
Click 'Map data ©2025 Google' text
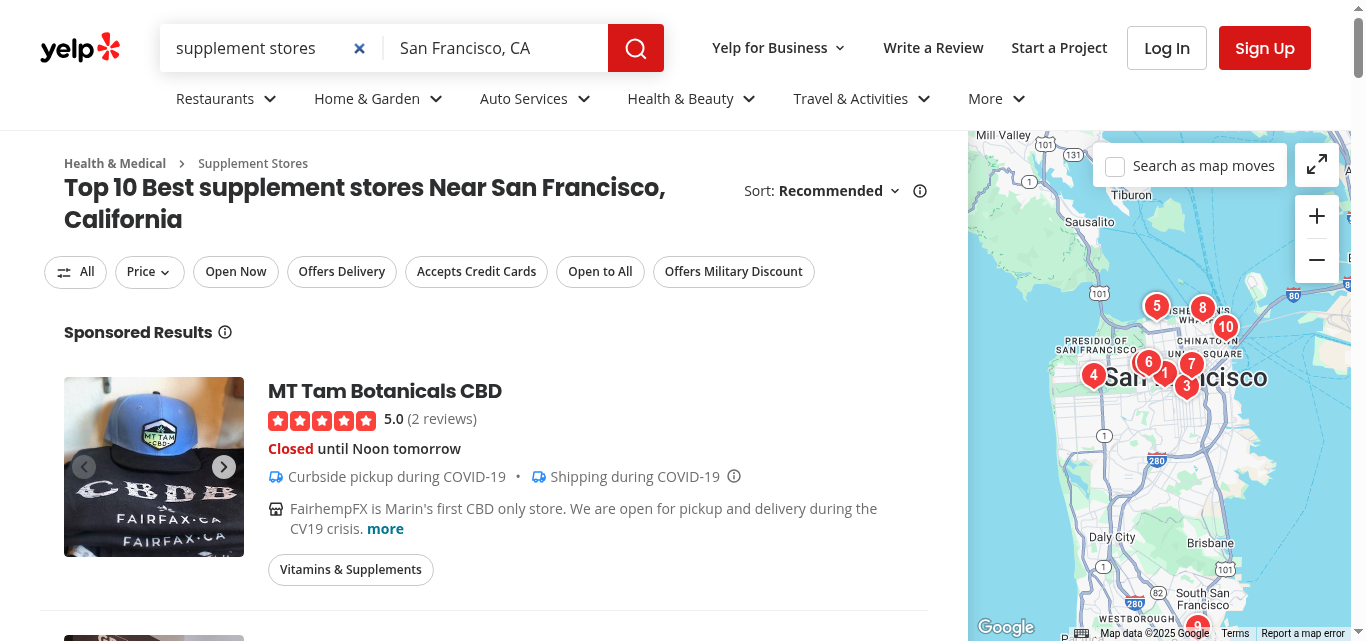pyautogui.click(x=1155, y=633)
